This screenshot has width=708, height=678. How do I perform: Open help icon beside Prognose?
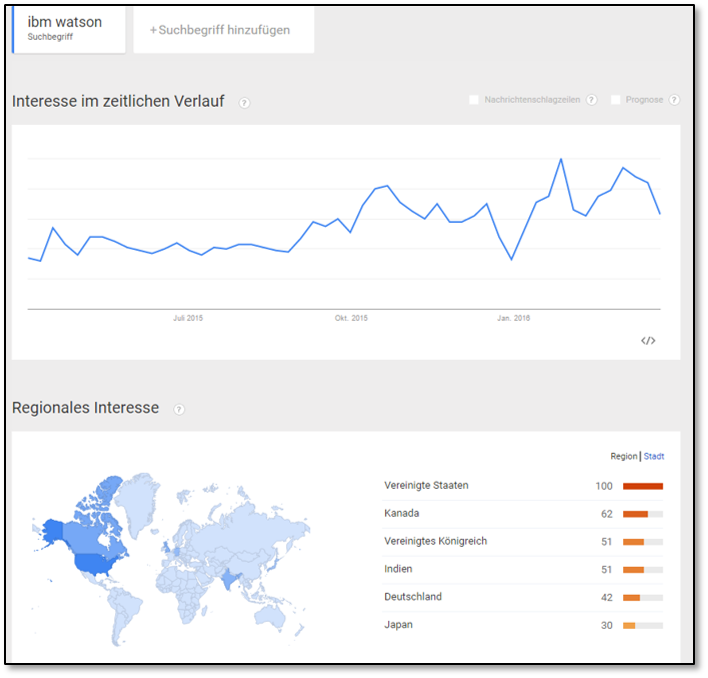tap(674, 100)
